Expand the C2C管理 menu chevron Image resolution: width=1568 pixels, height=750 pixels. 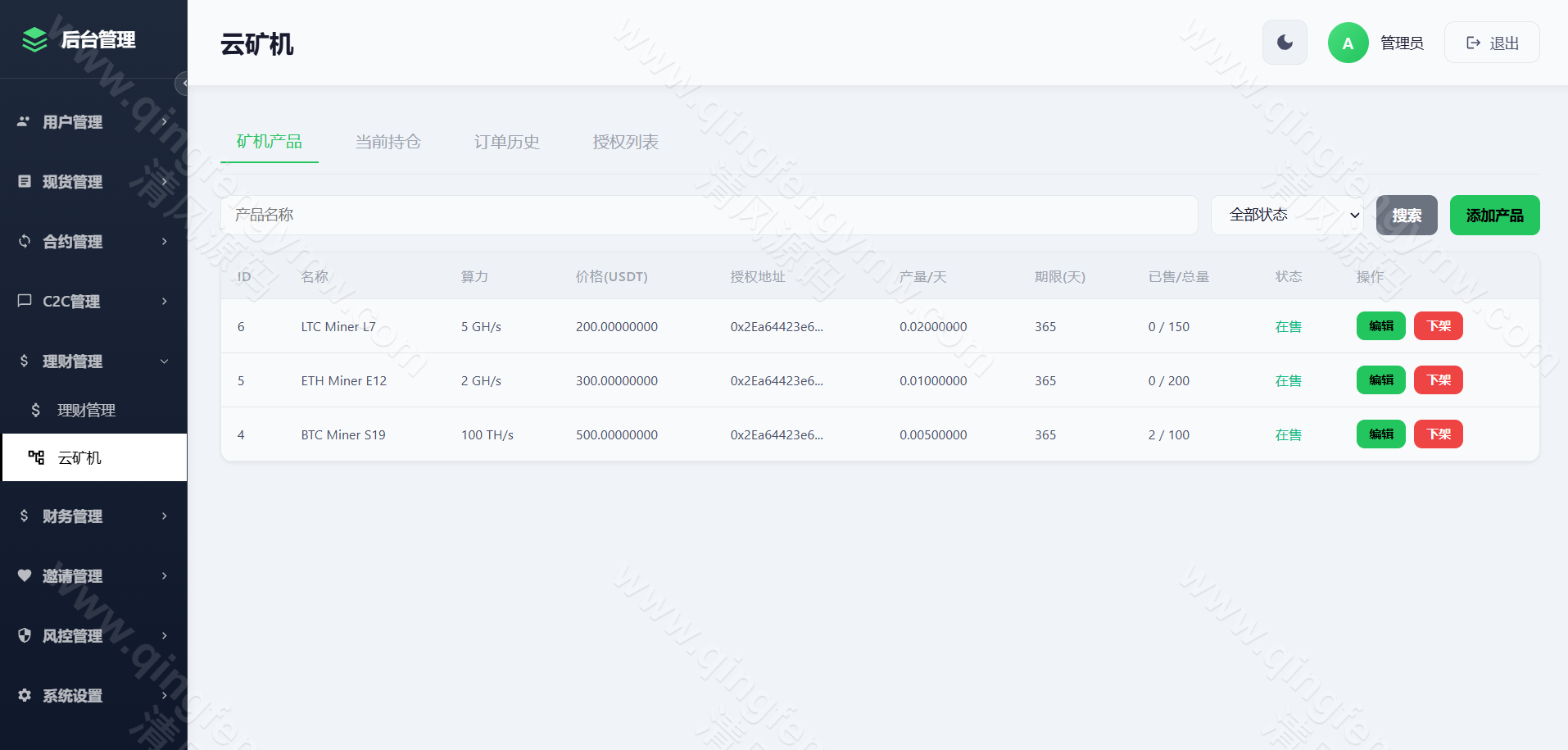(x=165, y=301)
